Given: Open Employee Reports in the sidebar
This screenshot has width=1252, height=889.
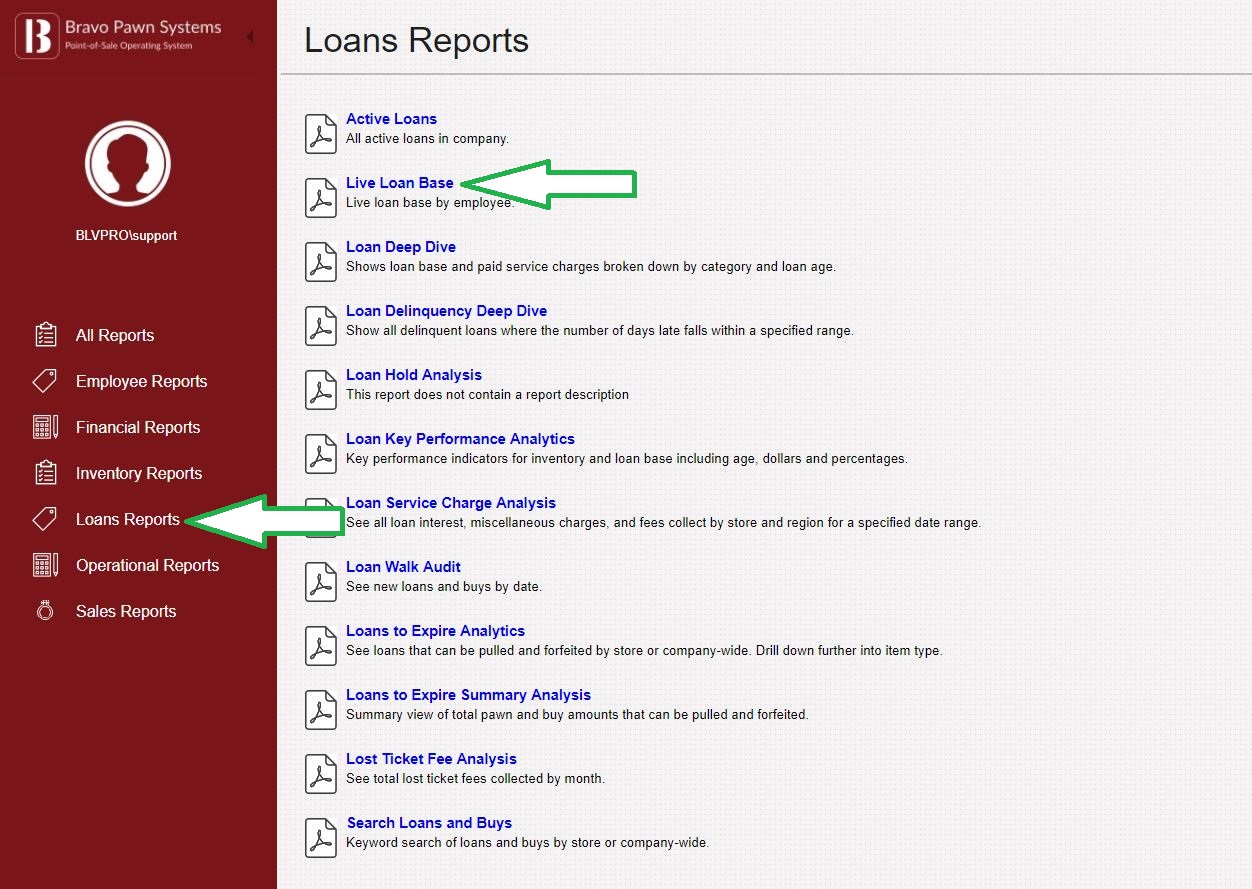Looking at the screenshot, I should tap(142, 381).
